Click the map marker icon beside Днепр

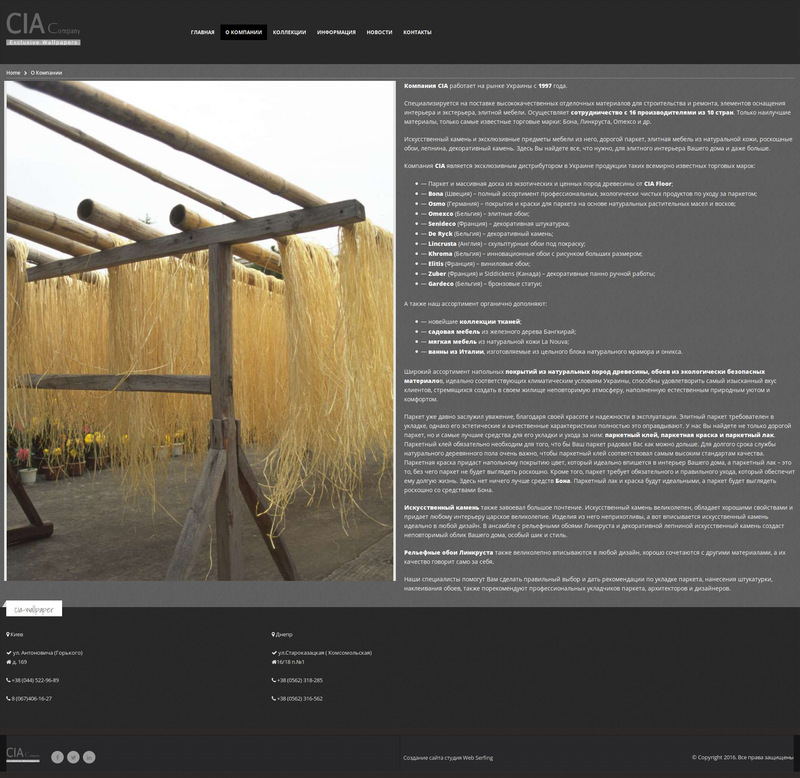click(273, 635)
